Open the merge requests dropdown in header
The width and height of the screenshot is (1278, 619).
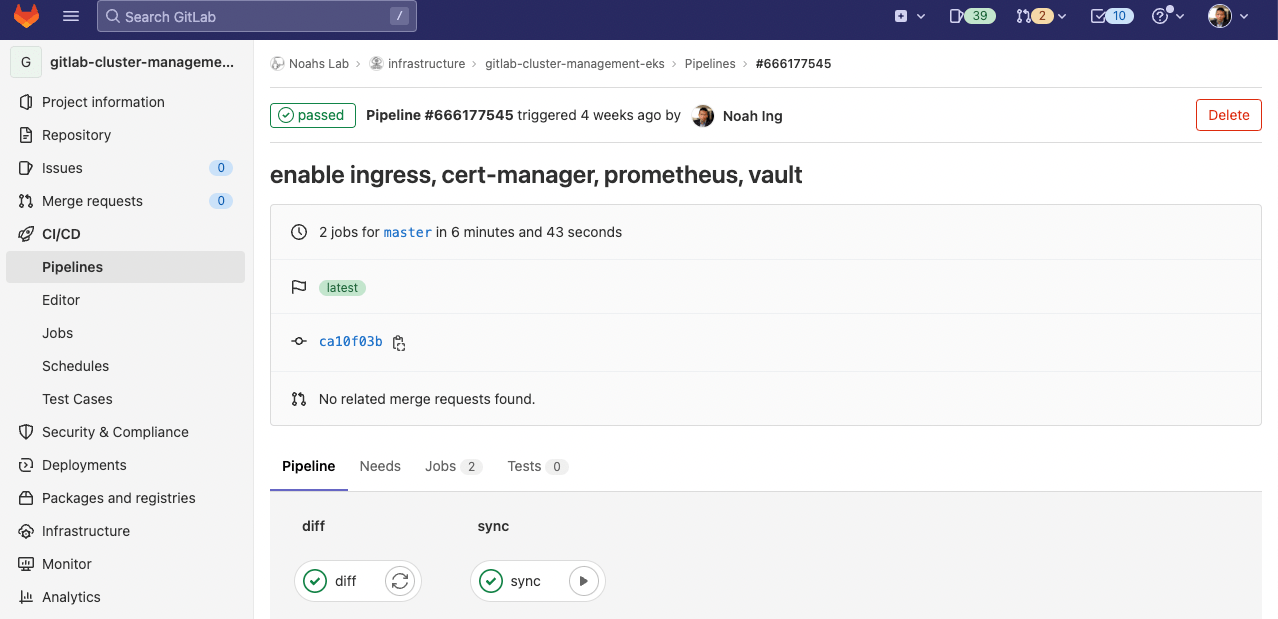pyautogui.click(x=1040, y=16)
